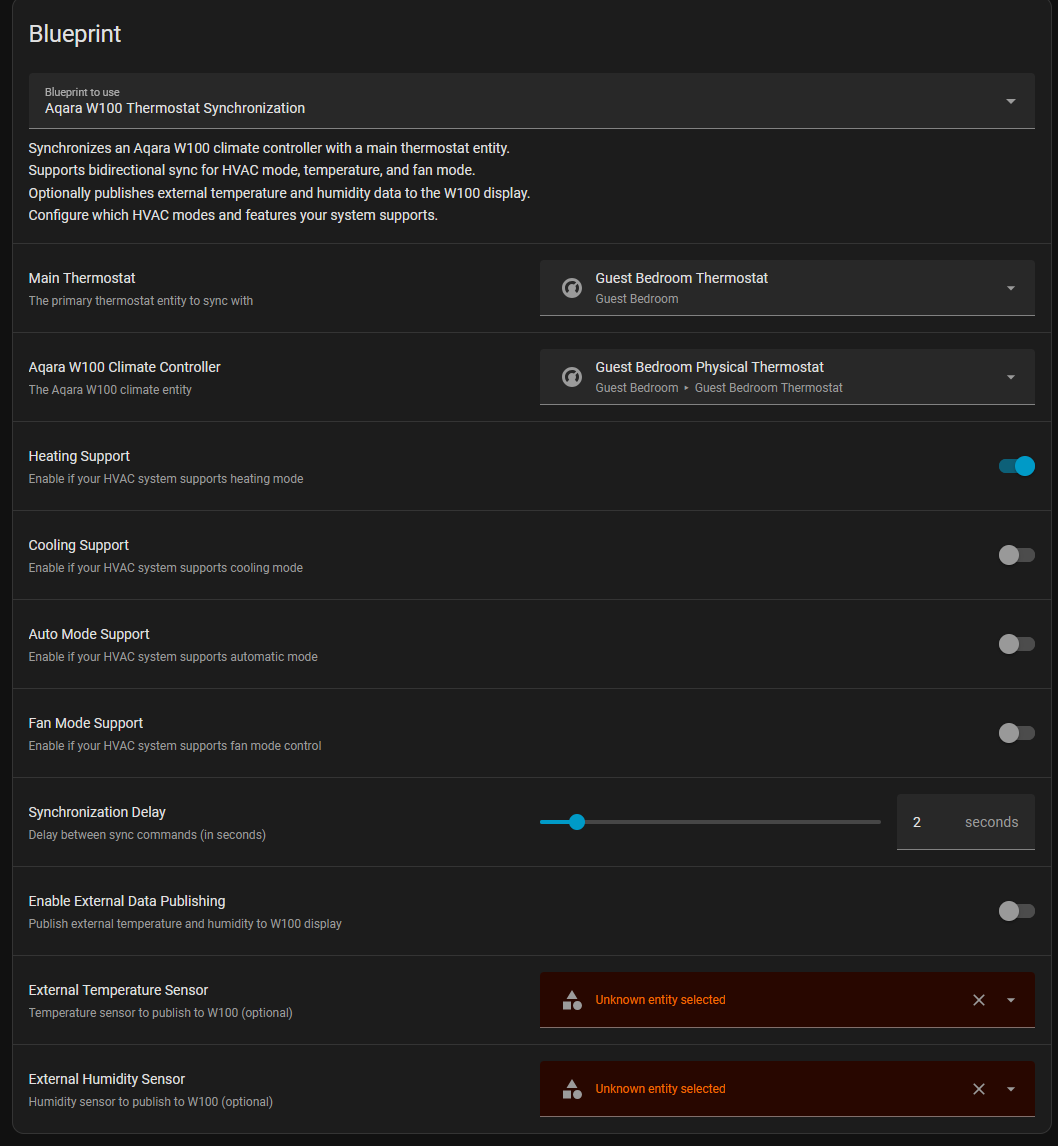Click External Humidity Sensor shapes icon

(572, 1089)
